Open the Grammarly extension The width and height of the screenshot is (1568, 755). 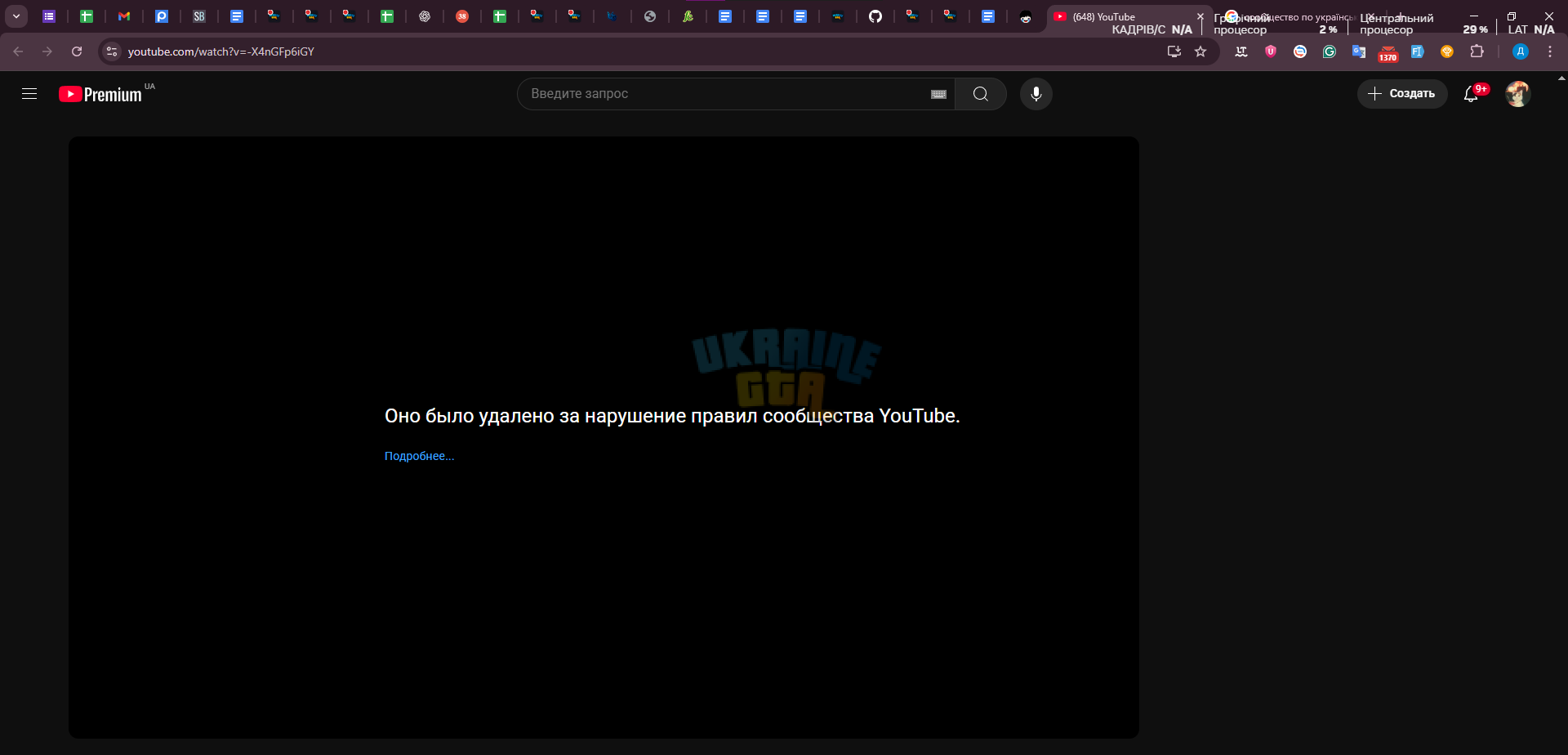pyautogui.click(x=1330, y=51)
